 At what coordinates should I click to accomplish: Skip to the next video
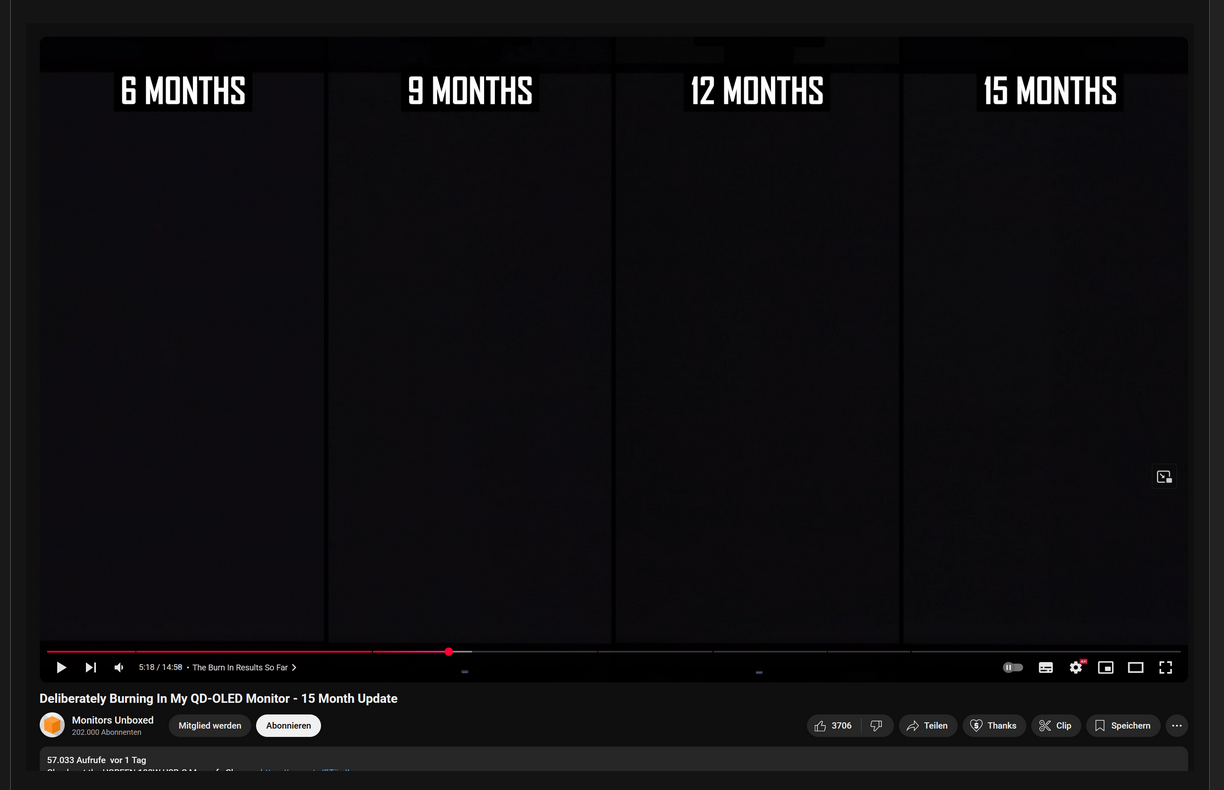(90, 667)
